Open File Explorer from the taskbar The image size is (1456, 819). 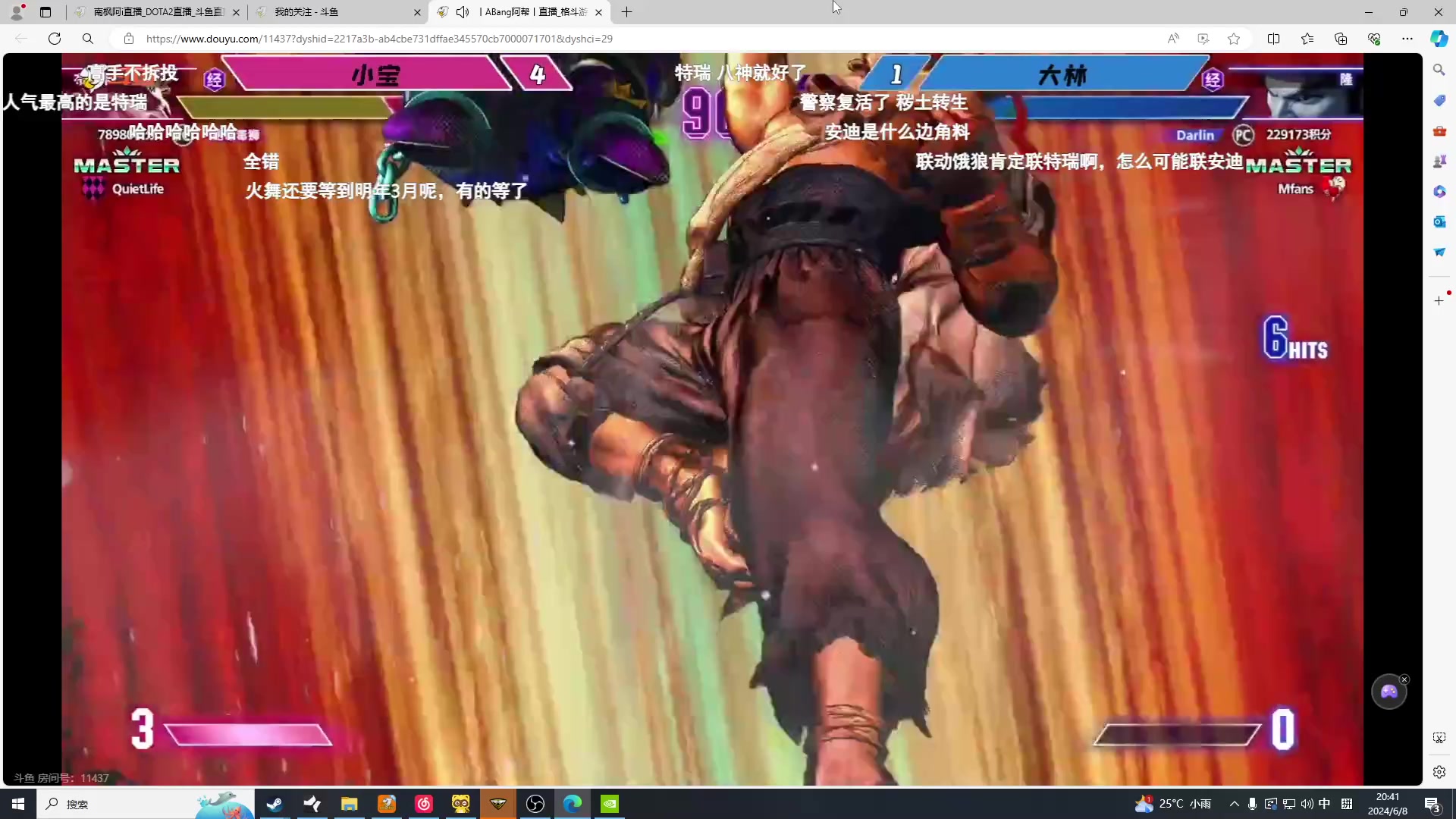[349, 804]
